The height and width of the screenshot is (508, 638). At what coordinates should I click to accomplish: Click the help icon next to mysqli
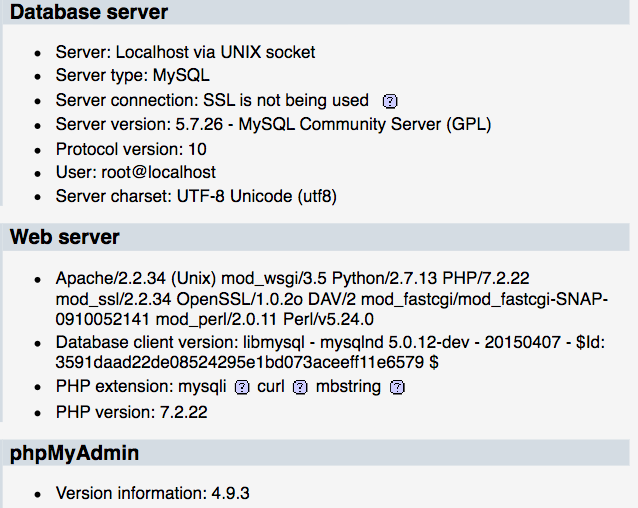pos(241,387)
